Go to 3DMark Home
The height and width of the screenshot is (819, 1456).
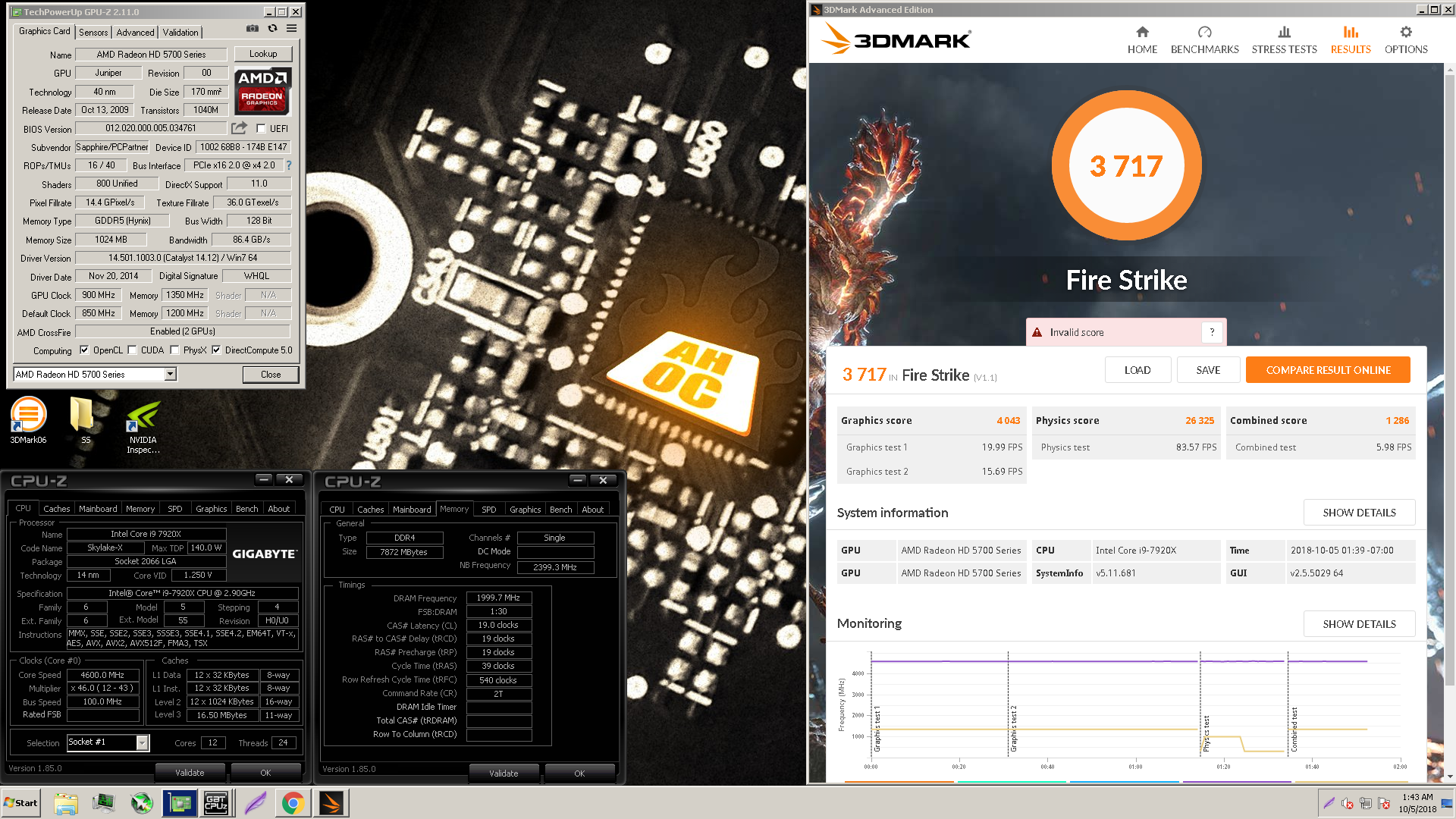pos(1142,40)
